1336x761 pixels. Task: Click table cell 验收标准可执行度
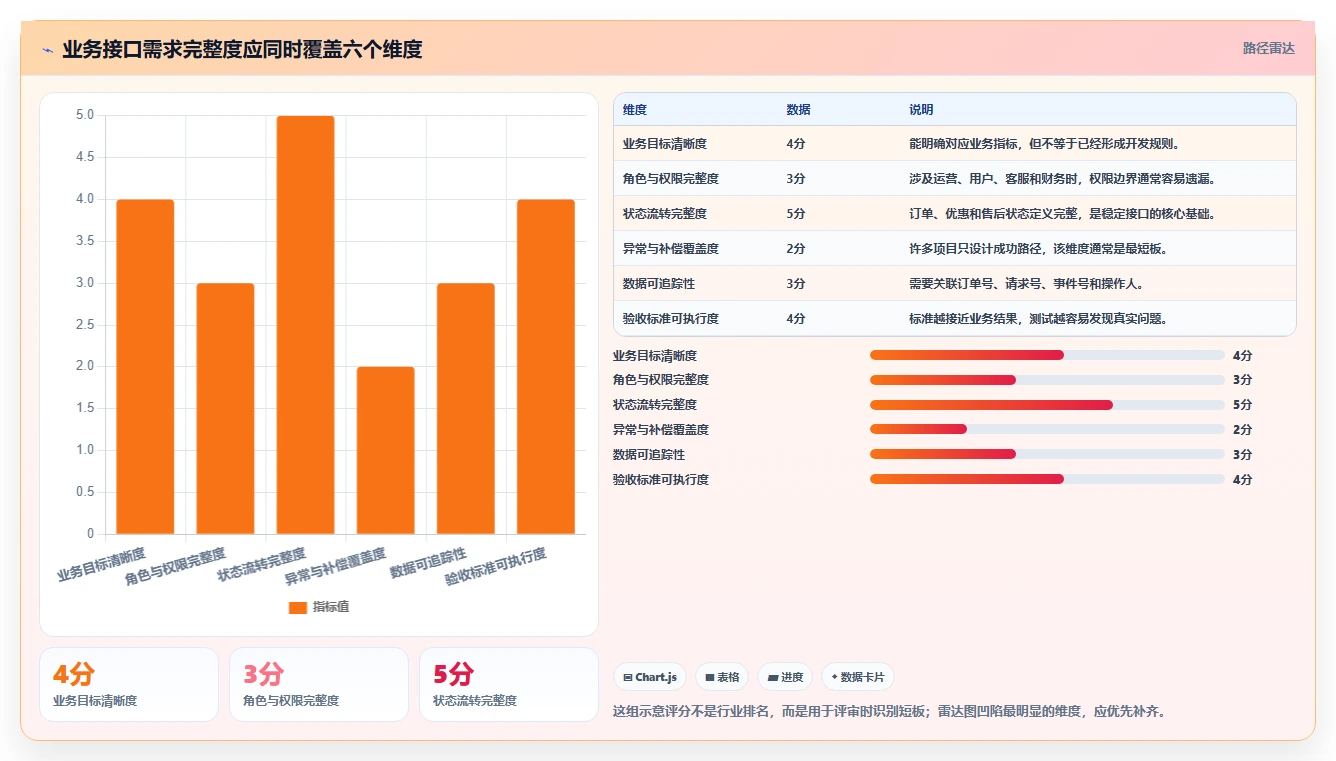(670, 319)
